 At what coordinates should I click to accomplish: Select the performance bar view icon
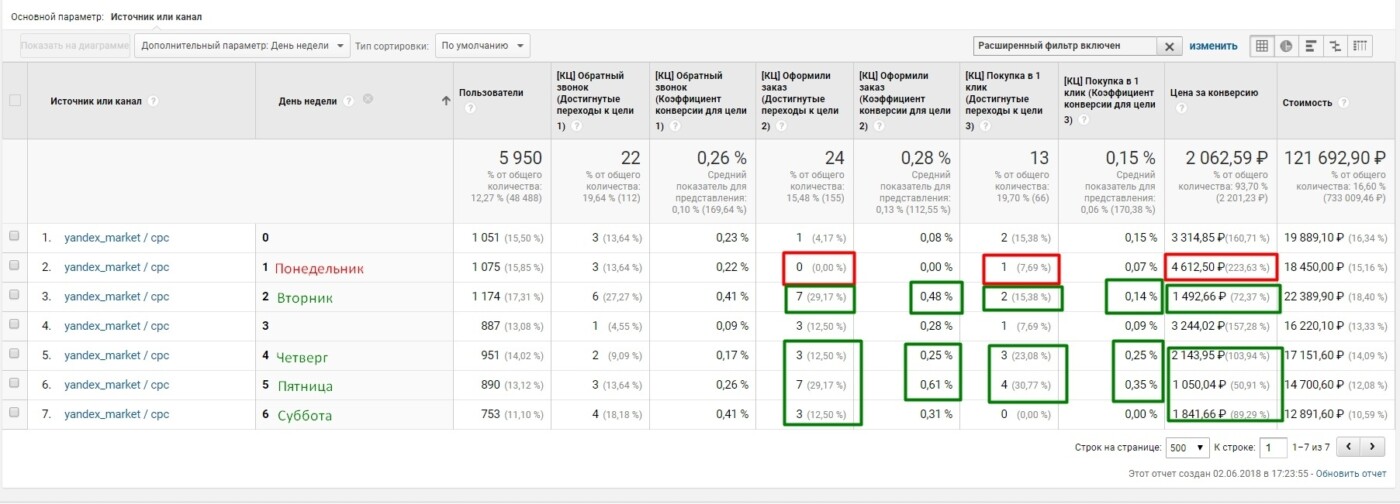point(1310,46)
